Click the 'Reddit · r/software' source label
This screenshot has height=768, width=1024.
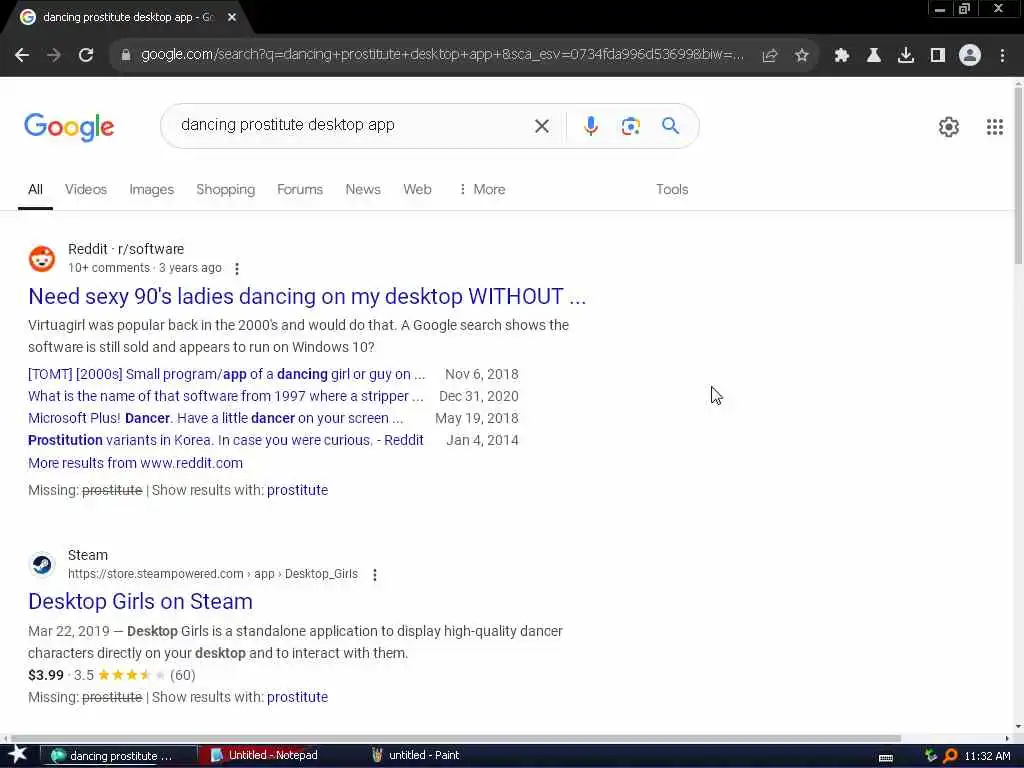coord(126,249)
